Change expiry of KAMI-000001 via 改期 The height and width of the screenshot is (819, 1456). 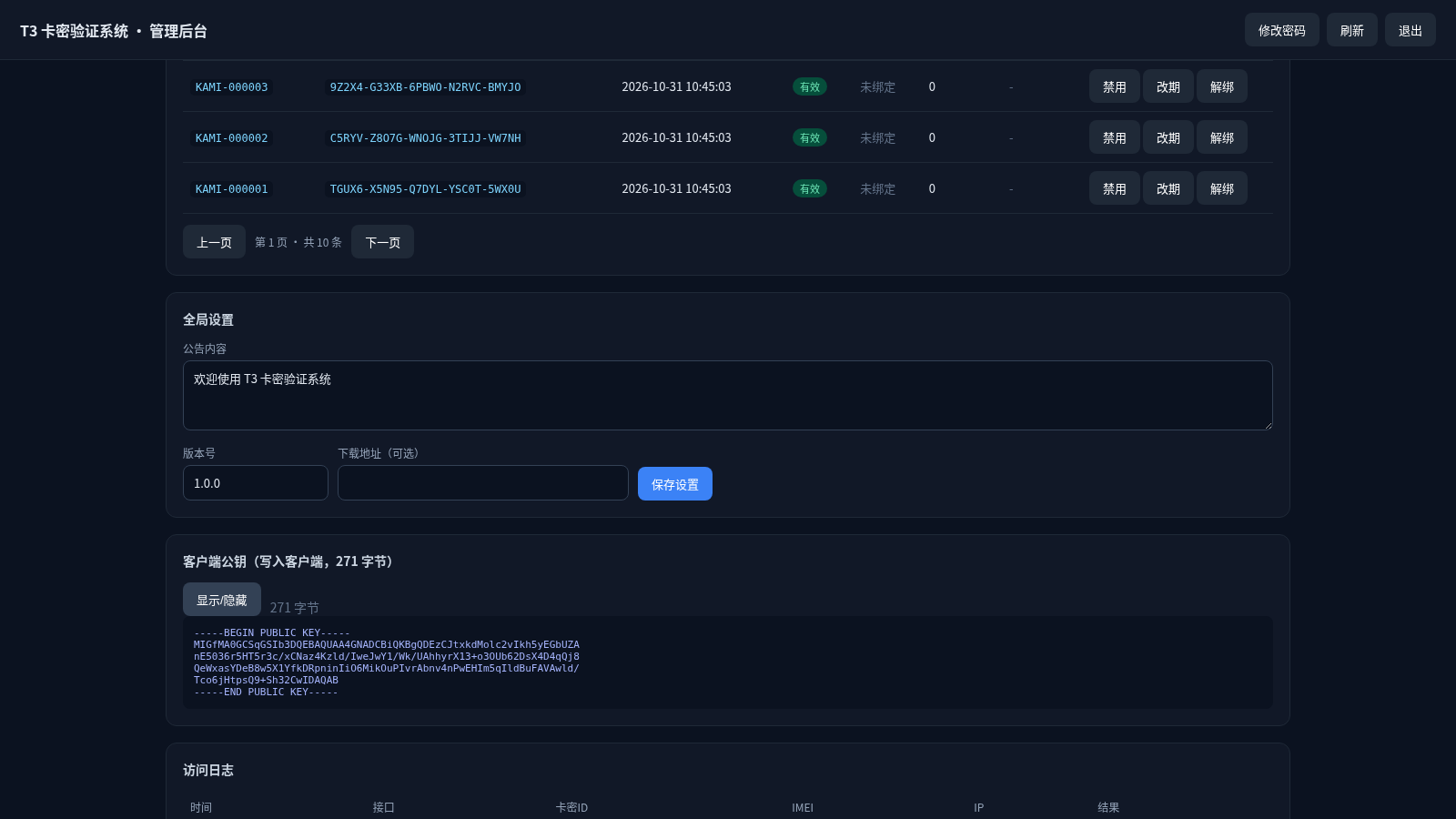coord(1168,188)
